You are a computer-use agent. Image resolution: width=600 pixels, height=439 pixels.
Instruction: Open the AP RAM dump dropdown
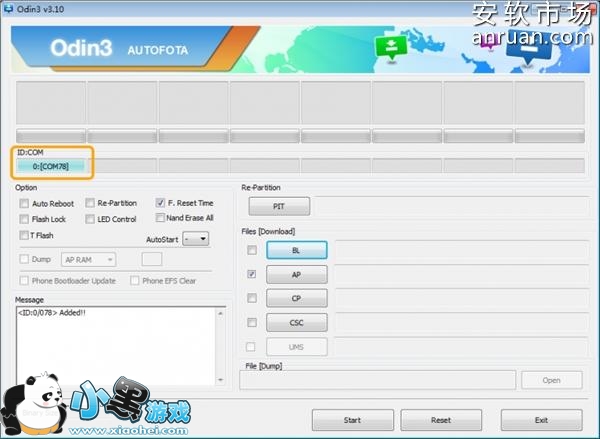click(88, 259)
